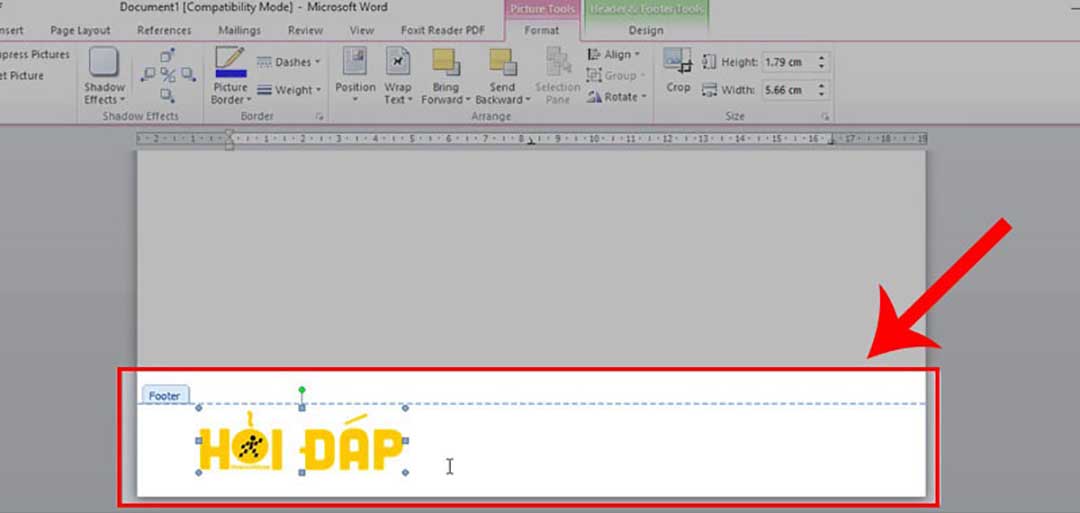The height and width of the screenshot is (513, 1080).
Task: Click the right indent marker on ruler
Action: 831,140
